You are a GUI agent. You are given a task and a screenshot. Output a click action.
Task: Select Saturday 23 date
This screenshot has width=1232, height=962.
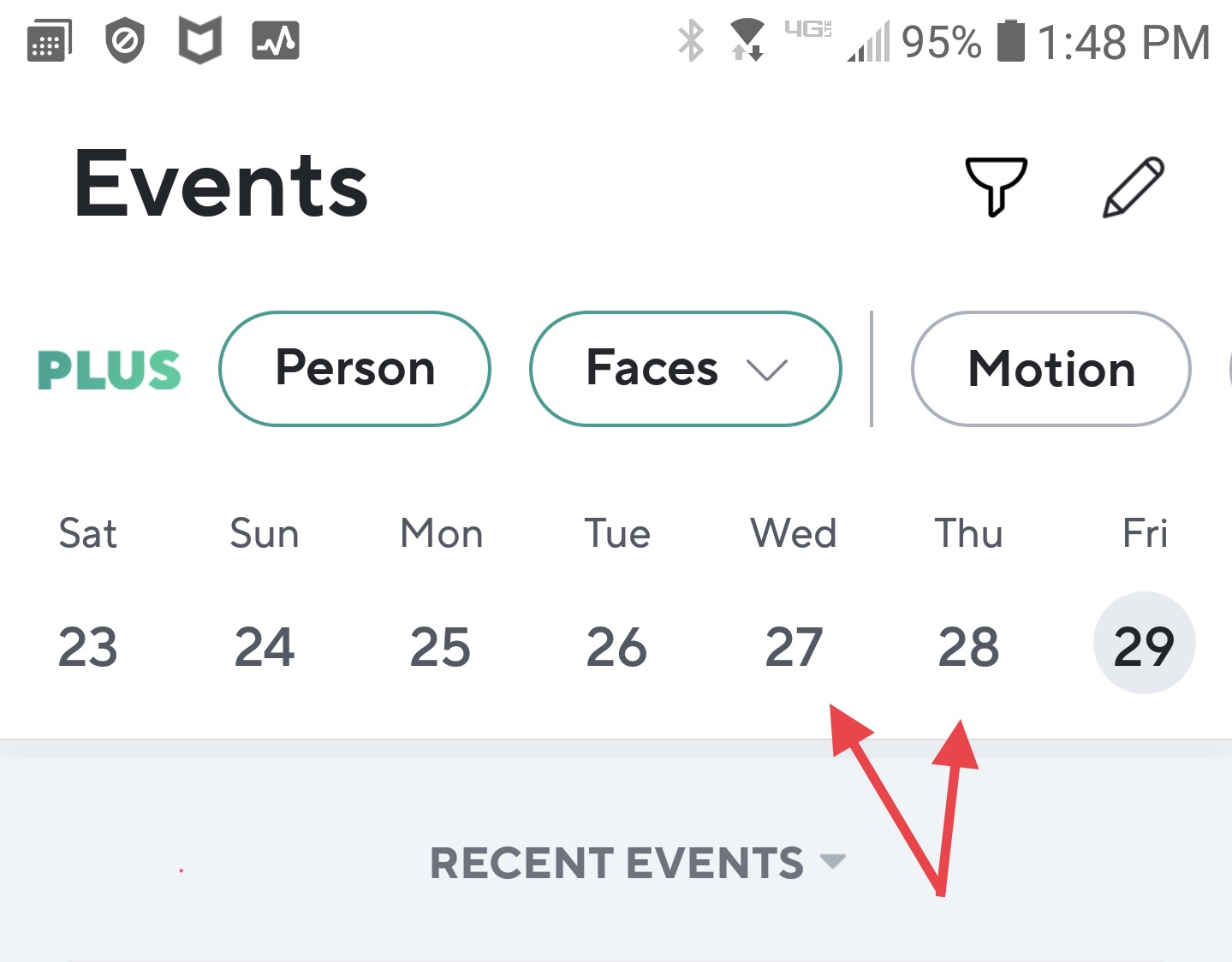87,647
